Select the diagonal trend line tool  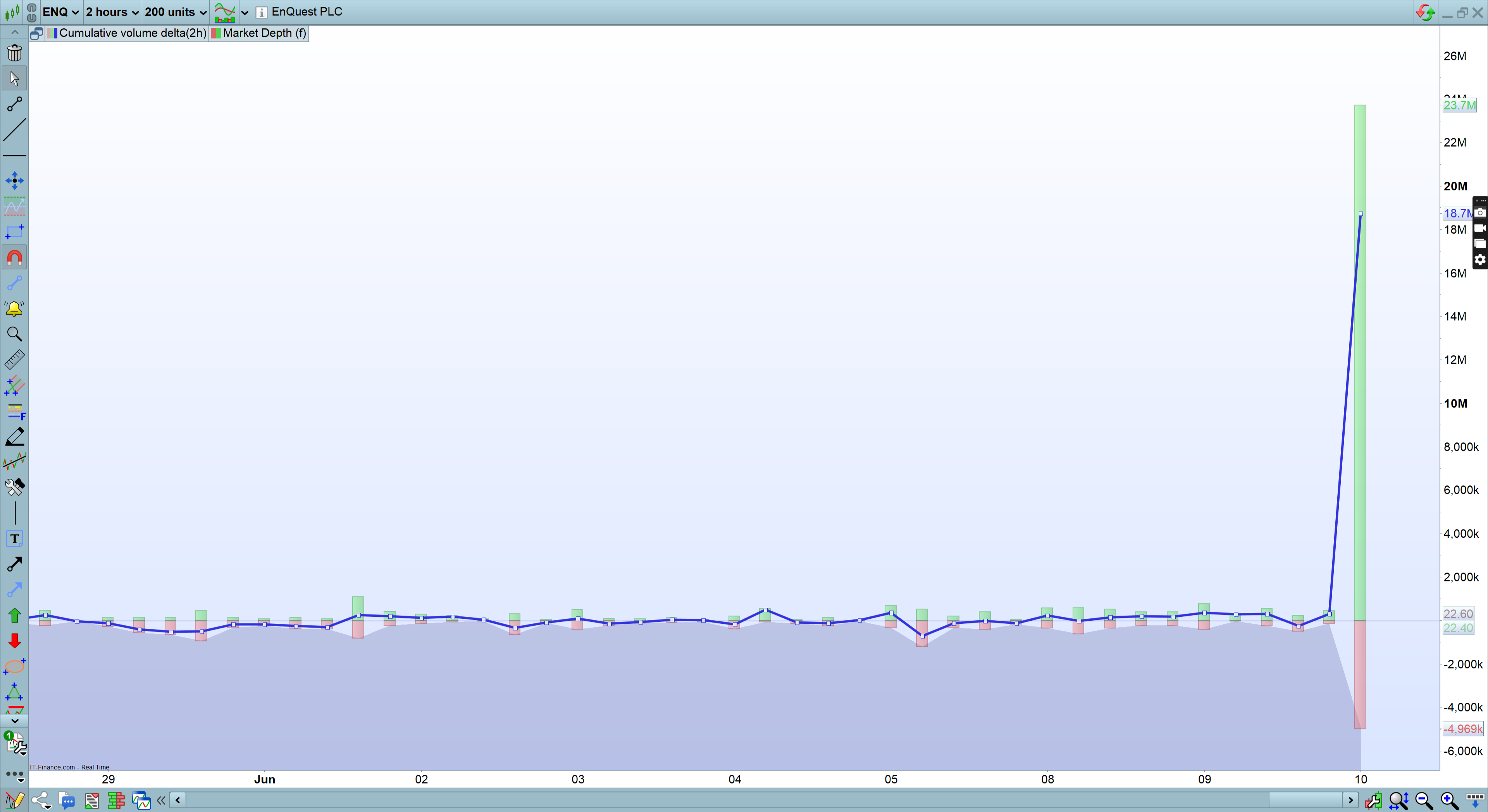pos(14,129)
